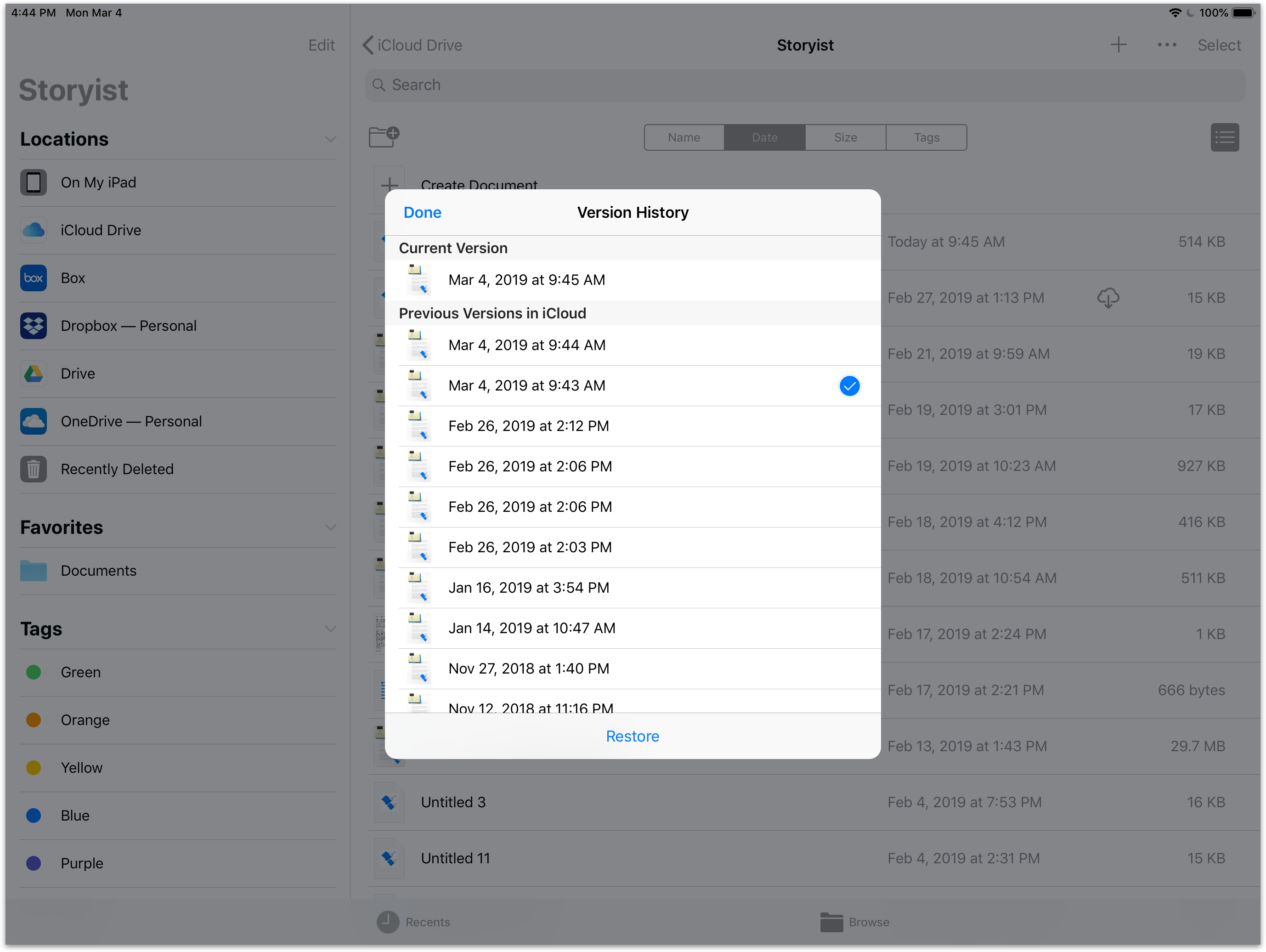Tap the Browse folder icon
The image size is (1266, 952).
pos(831,922)
